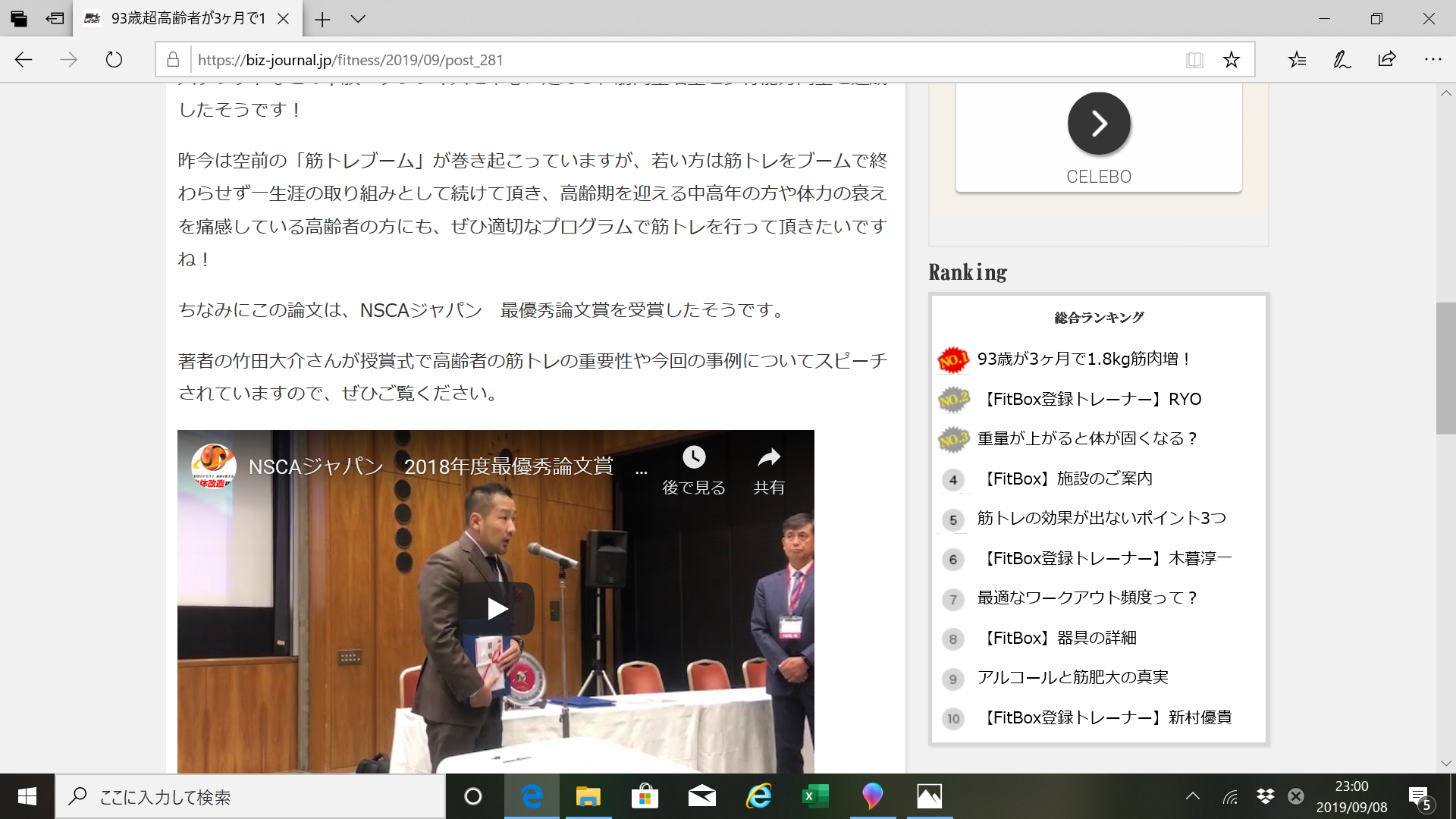
Task: Open new tab plus button
Action: (322, 19)
